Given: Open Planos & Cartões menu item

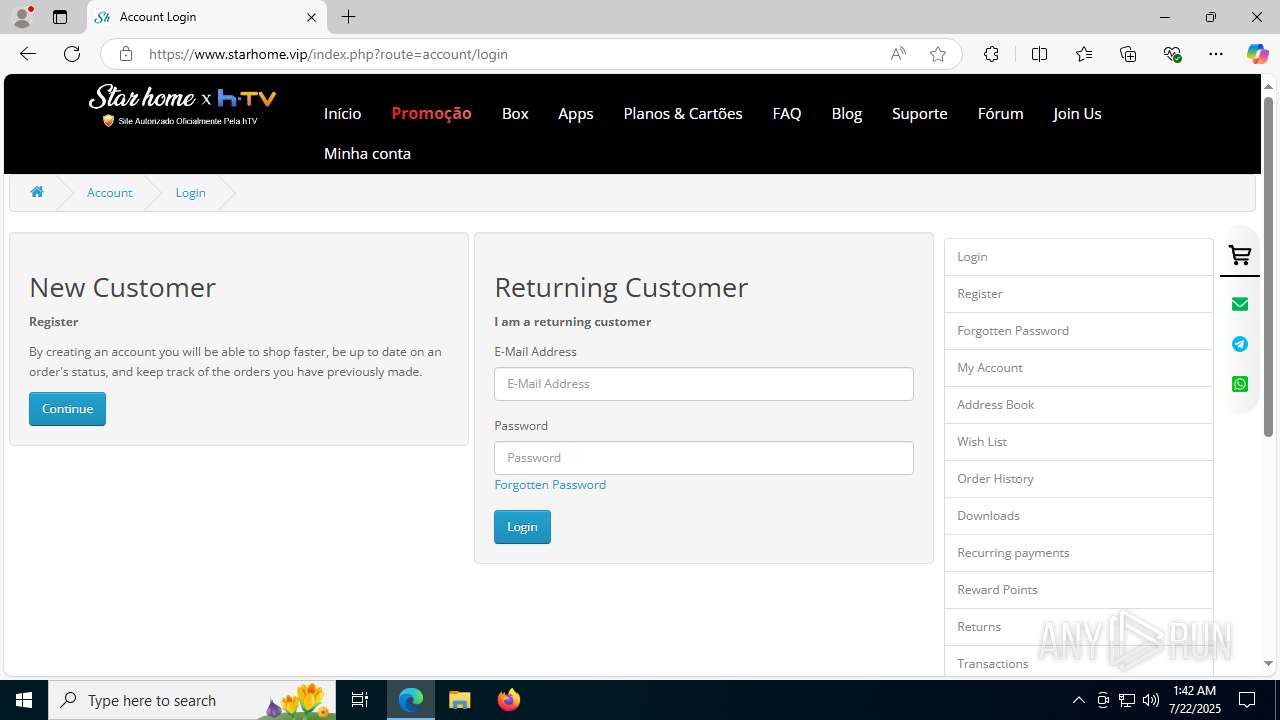Looking at the screenshot, I should click(683, 113).
